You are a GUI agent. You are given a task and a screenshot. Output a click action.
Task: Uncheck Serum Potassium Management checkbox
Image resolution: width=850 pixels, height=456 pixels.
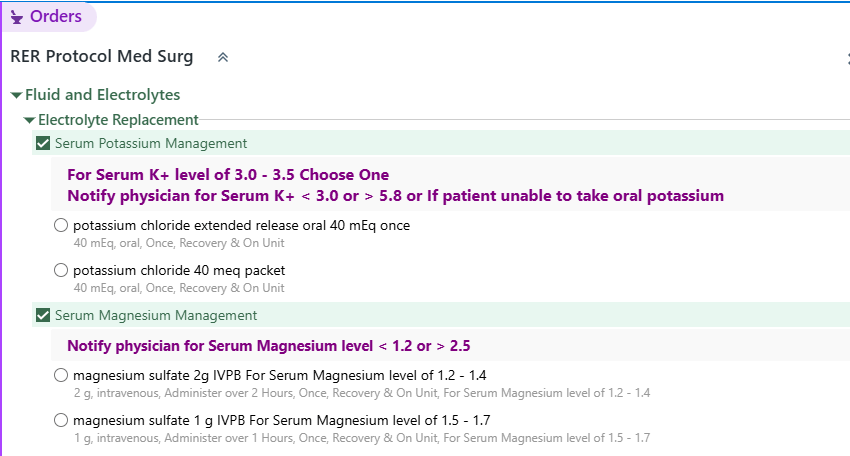tap(43, 143)
